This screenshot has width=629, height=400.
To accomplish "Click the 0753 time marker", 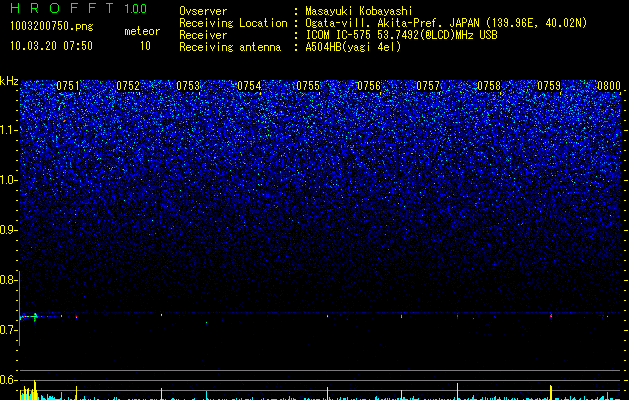I will point(188,86).
